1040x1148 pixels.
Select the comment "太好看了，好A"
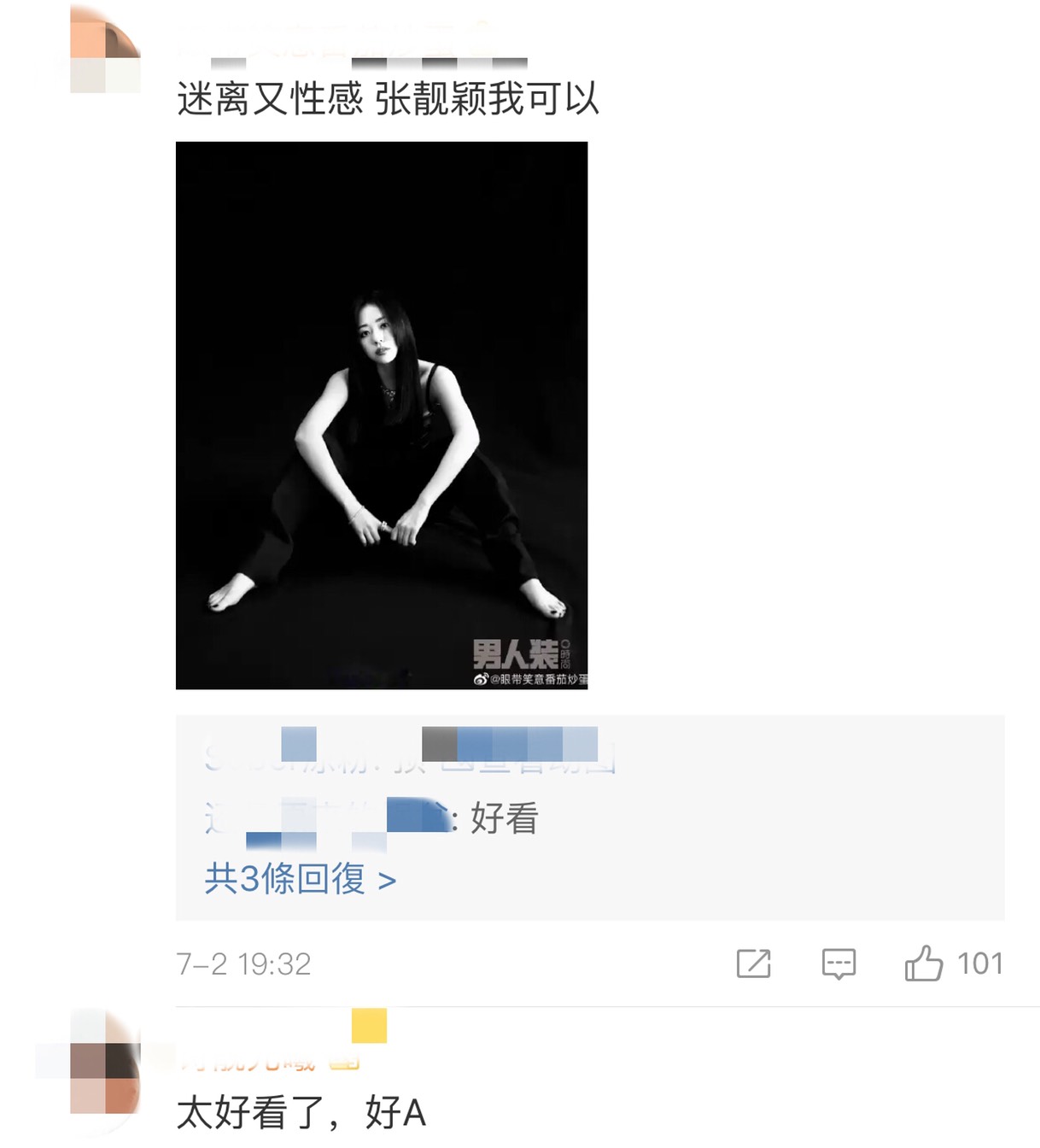coord(301,1113)
